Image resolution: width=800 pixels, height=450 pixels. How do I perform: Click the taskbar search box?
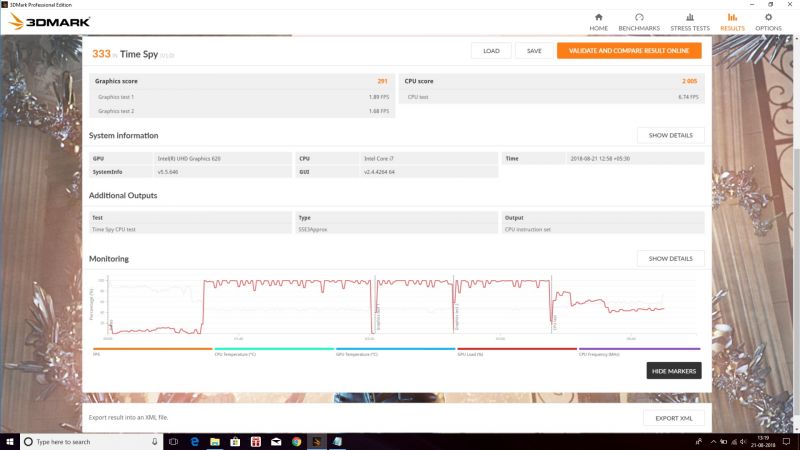coord(91,442)
